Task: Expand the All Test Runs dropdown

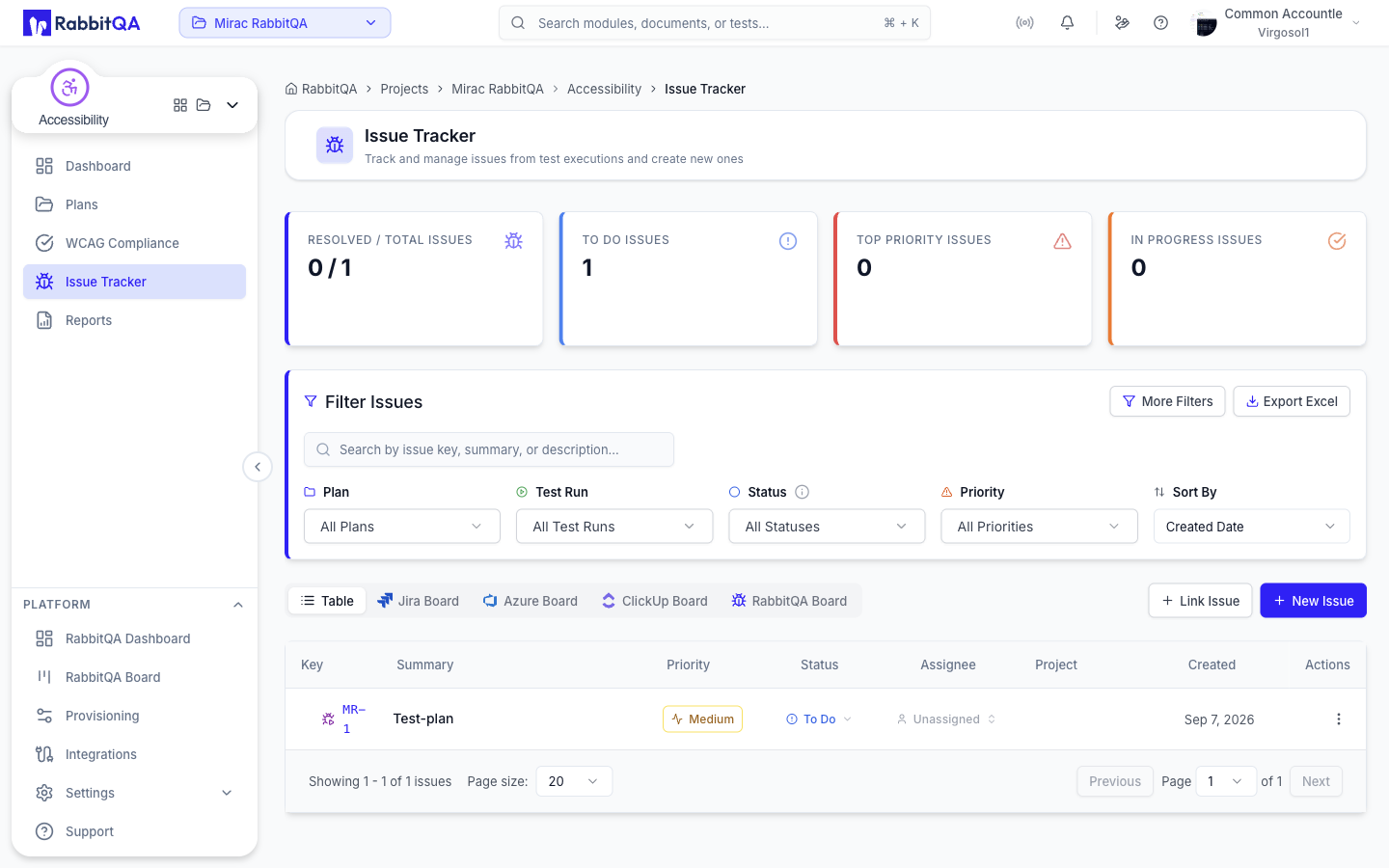Action: tap(614, 527)
